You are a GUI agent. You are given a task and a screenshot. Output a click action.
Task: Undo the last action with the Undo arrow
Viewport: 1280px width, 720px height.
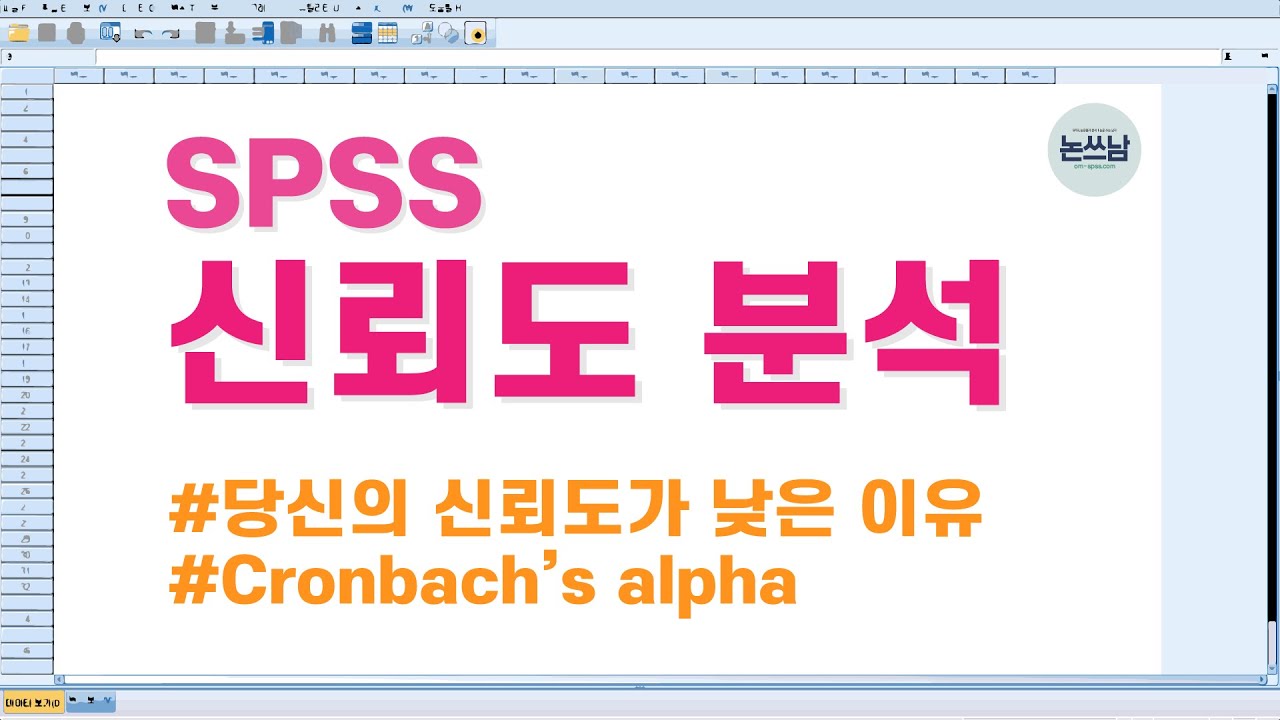tap(142, 33)
